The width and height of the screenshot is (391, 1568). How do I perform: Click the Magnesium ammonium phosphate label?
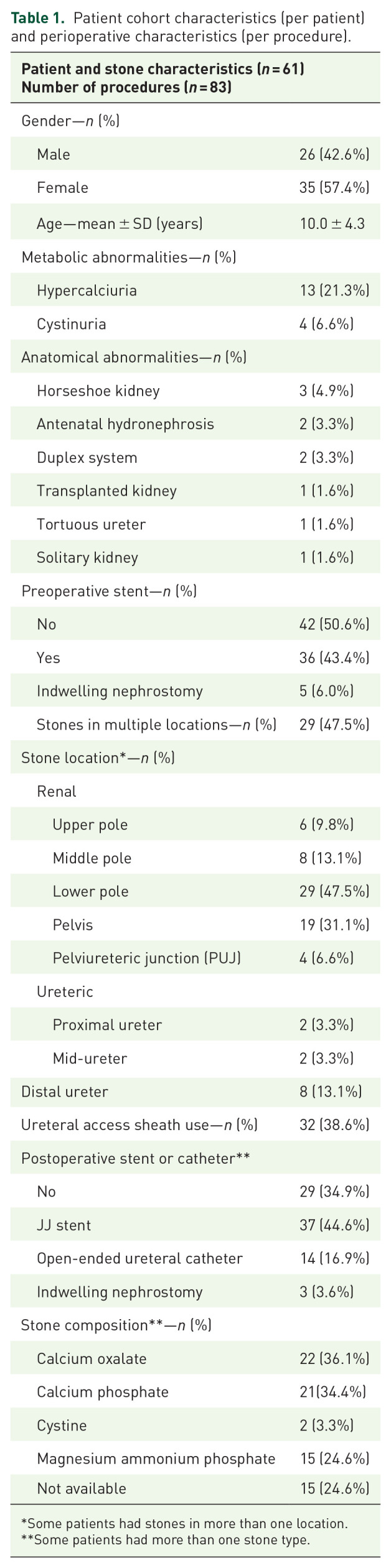(156, 1459)
